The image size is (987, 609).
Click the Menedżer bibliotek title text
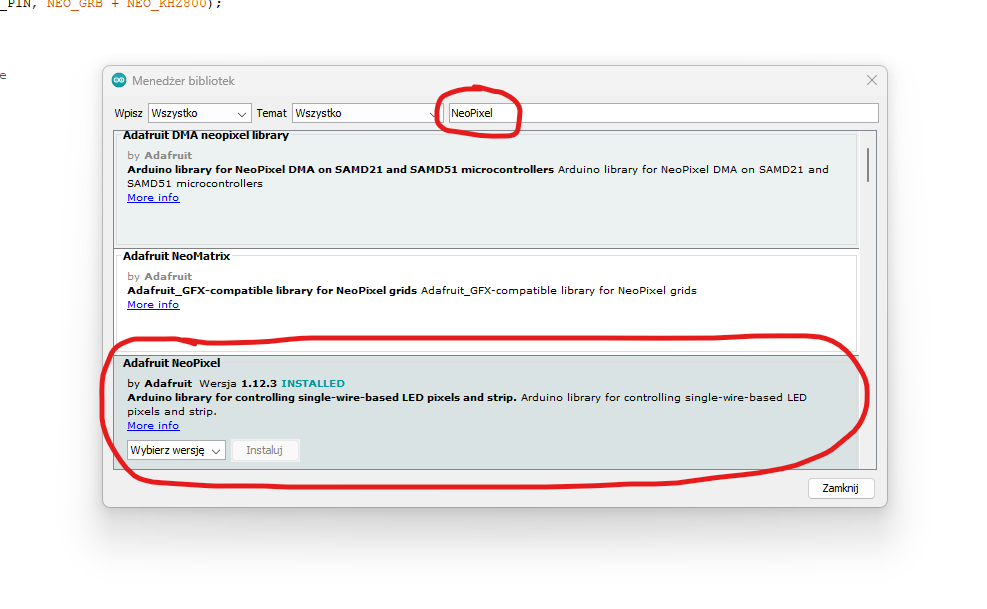tap(183, 81)
